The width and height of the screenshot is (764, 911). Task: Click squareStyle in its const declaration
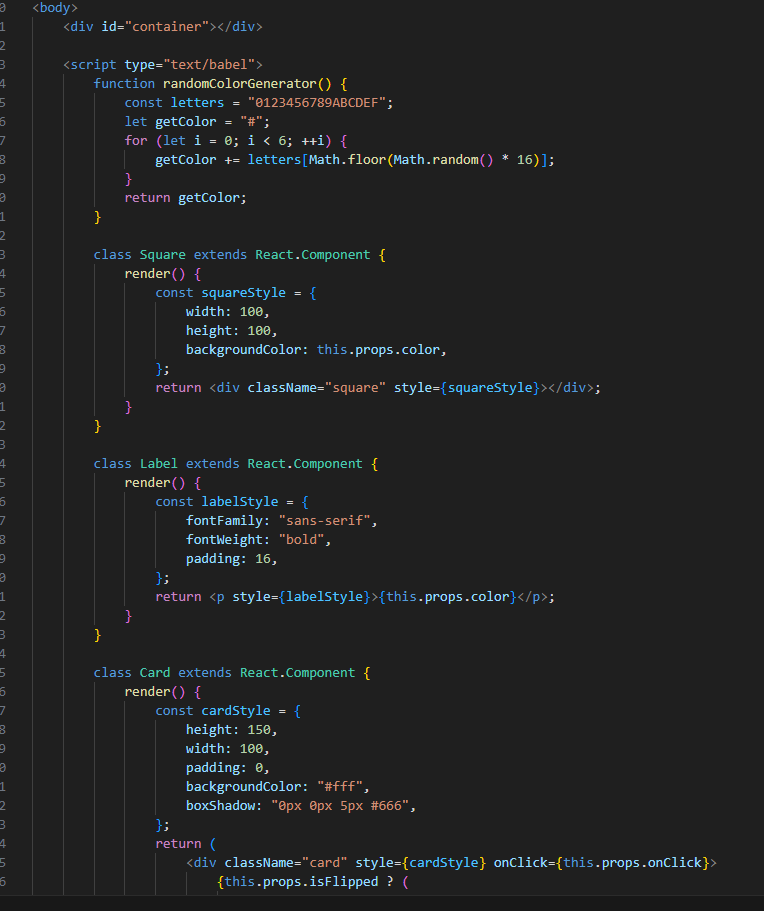pos(243,293)
